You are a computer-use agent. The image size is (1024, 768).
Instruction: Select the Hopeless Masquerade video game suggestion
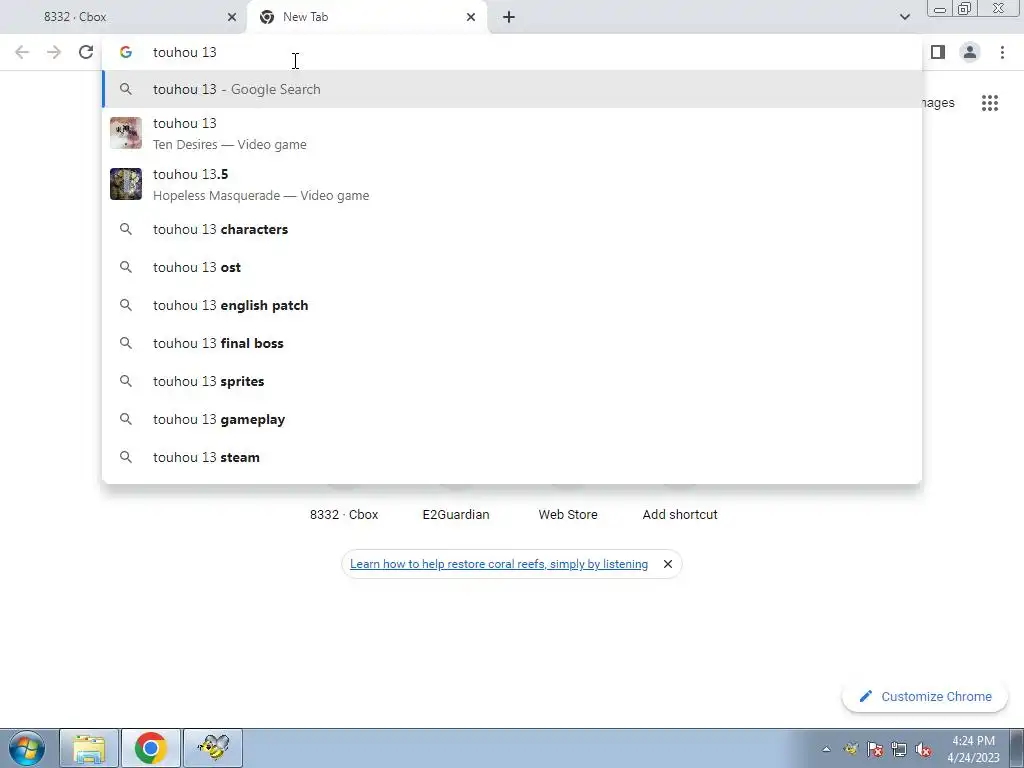[x=512, y=184]
